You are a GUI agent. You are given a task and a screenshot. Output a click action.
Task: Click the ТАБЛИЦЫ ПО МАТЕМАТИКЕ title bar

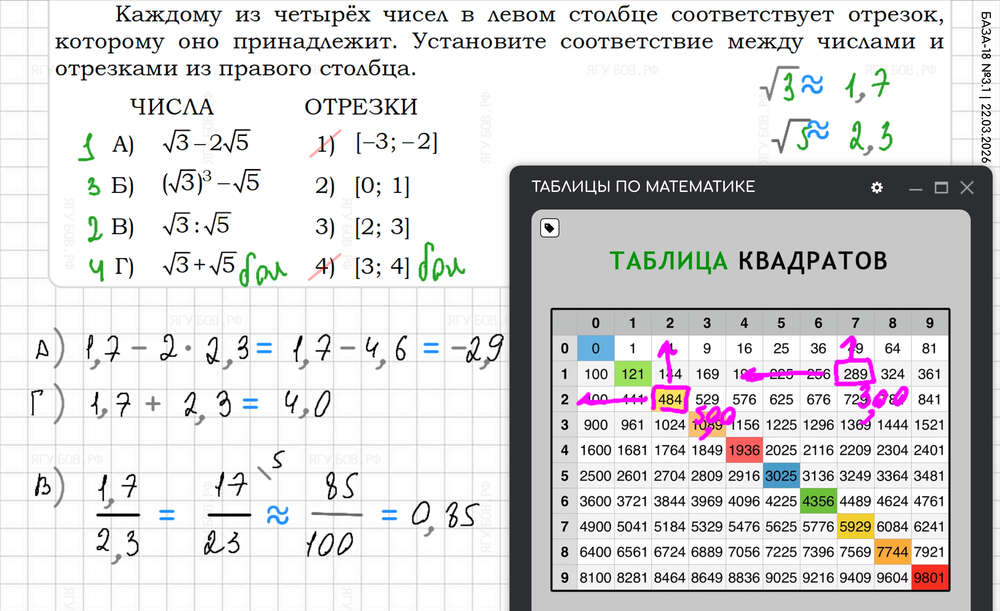coord(680,187)
